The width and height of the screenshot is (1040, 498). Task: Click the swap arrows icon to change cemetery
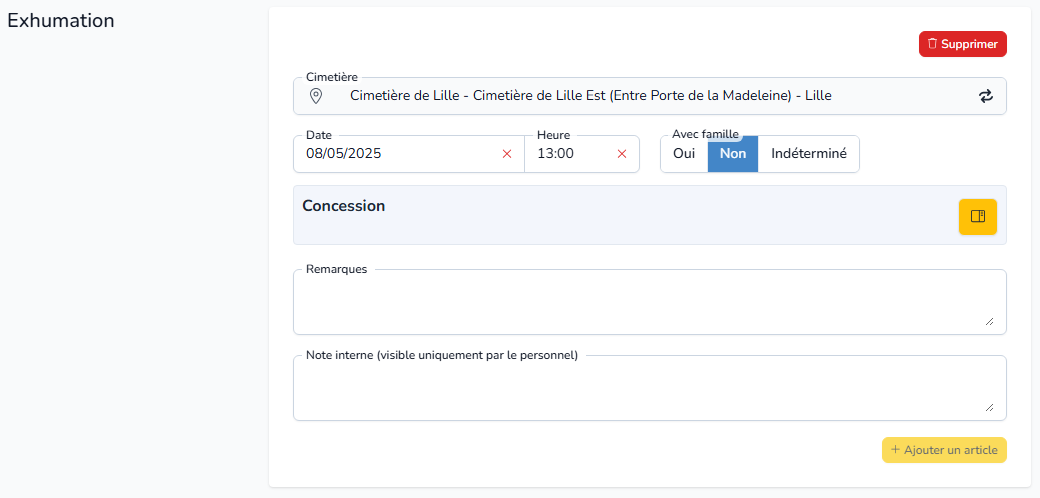[986, 96]
